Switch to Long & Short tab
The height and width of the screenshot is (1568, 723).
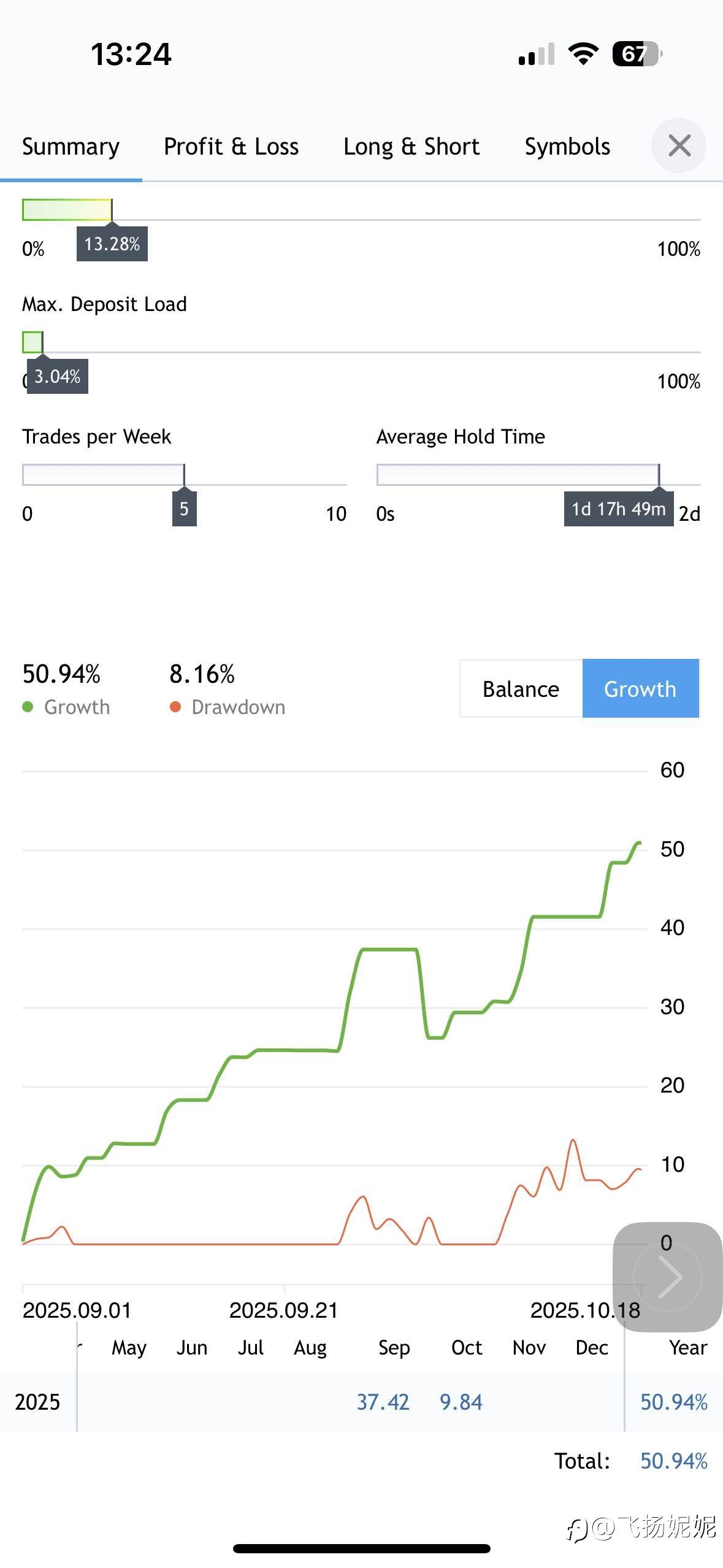pyautogui.click(x=411, y=147)
